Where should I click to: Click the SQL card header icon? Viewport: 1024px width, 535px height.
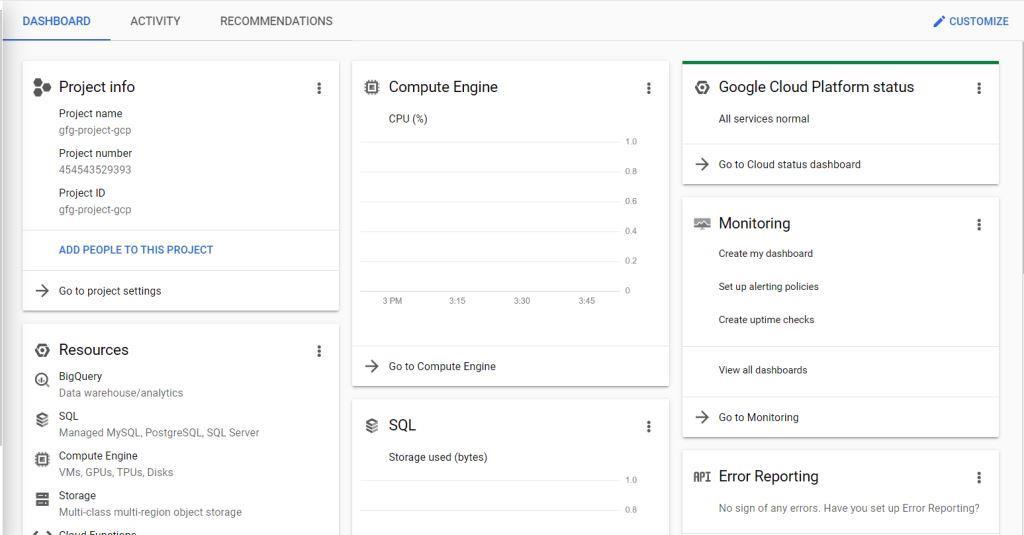coord(372,426)
